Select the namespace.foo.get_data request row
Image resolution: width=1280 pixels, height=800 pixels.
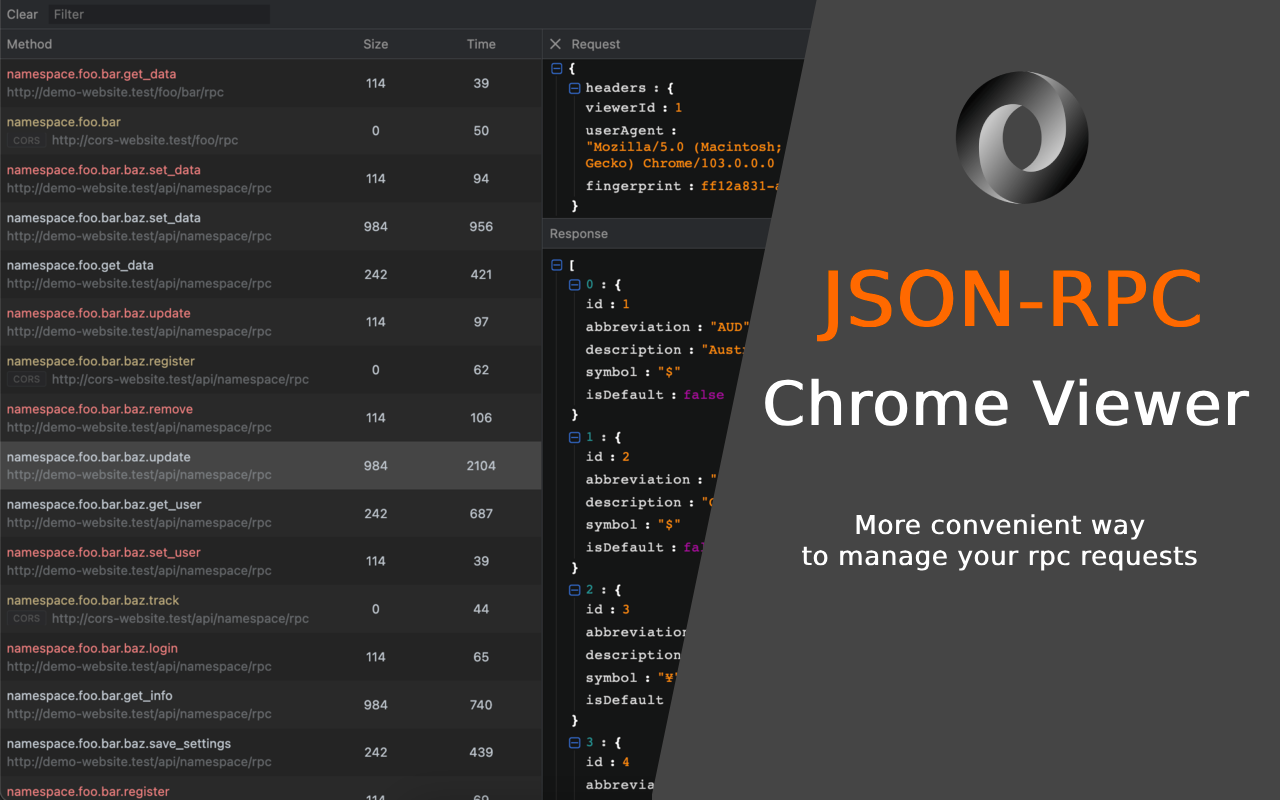point(271,275)
